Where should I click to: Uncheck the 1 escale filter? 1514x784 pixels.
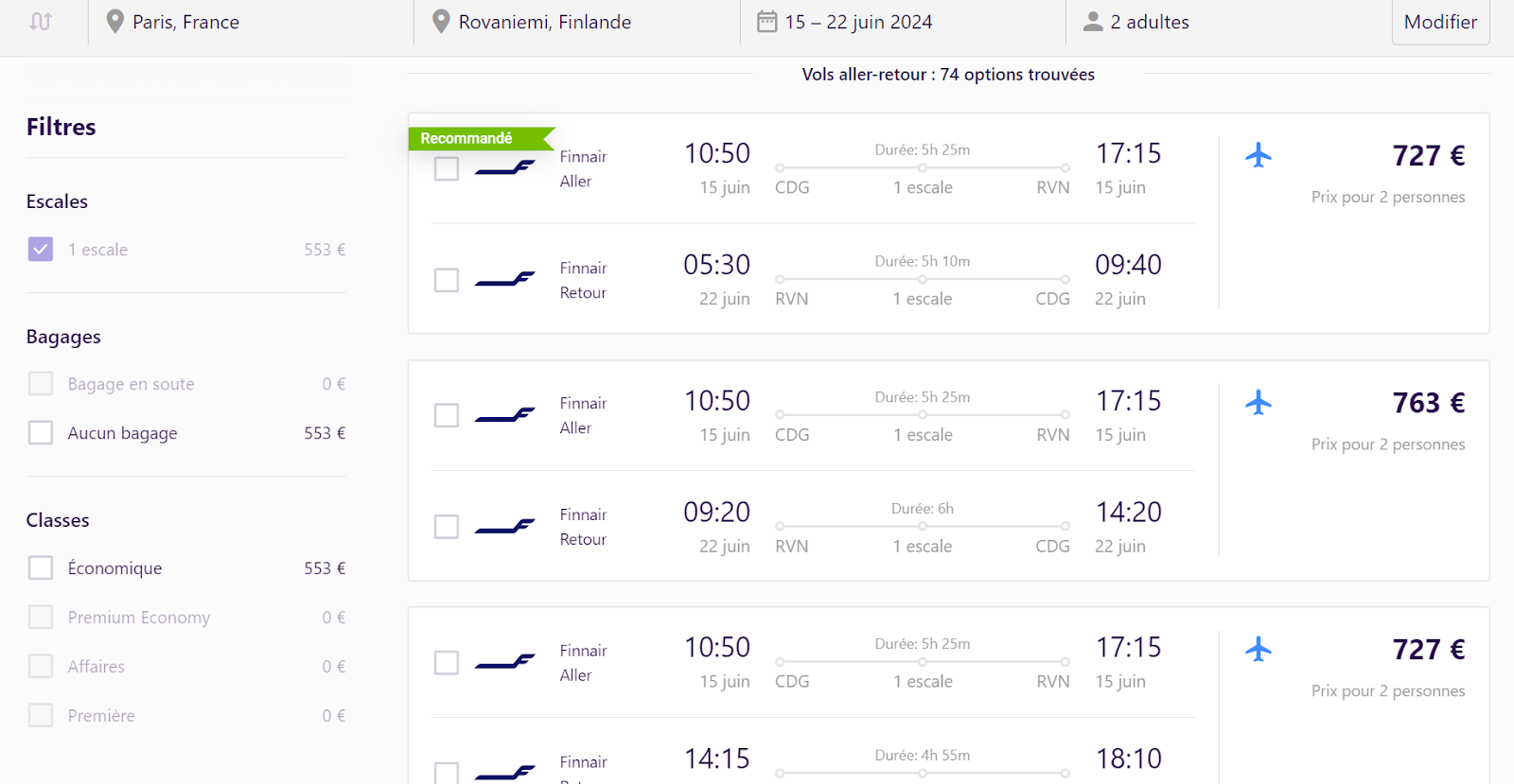[41, 250]
